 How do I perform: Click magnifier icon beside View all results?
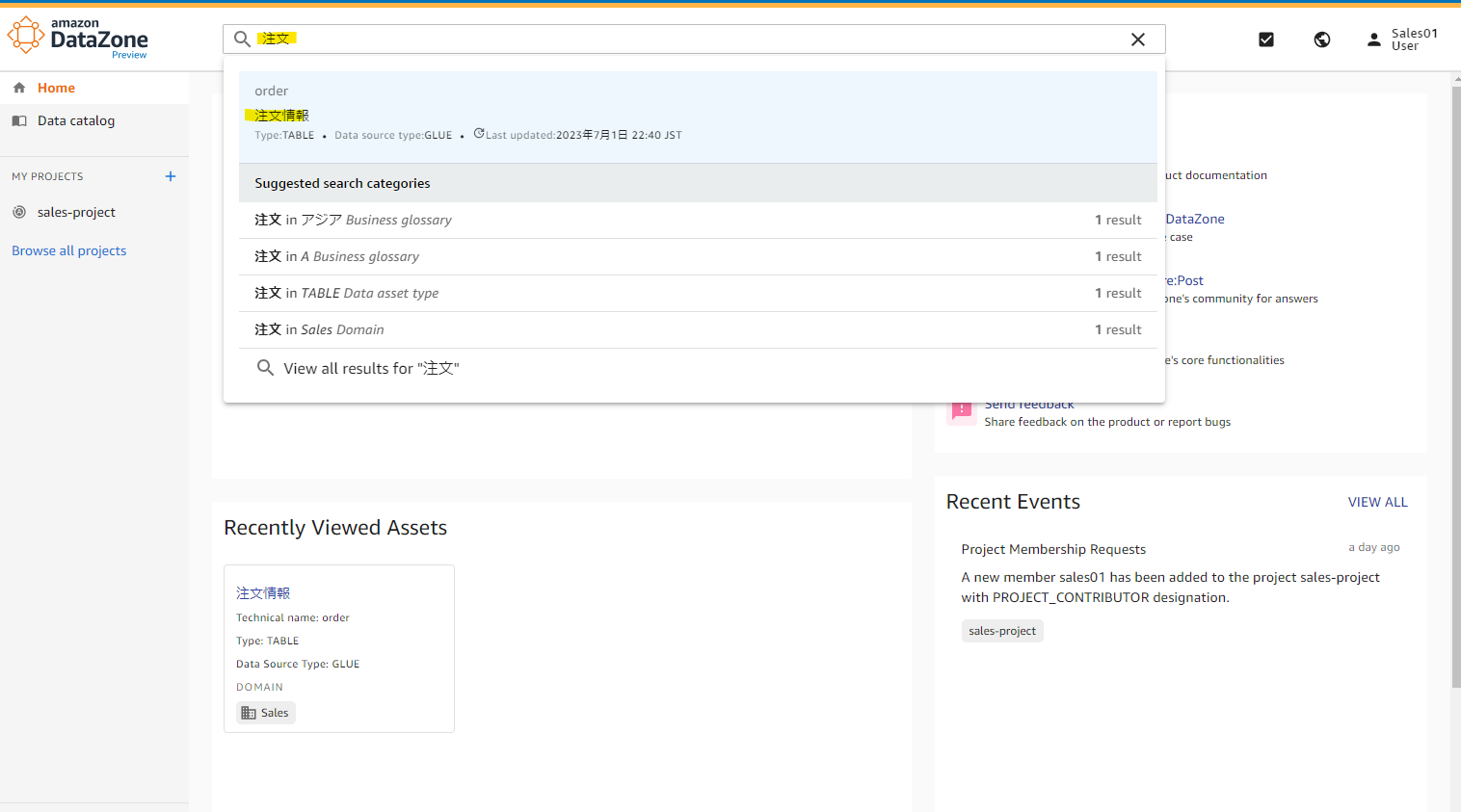click(x=265, y=368)
